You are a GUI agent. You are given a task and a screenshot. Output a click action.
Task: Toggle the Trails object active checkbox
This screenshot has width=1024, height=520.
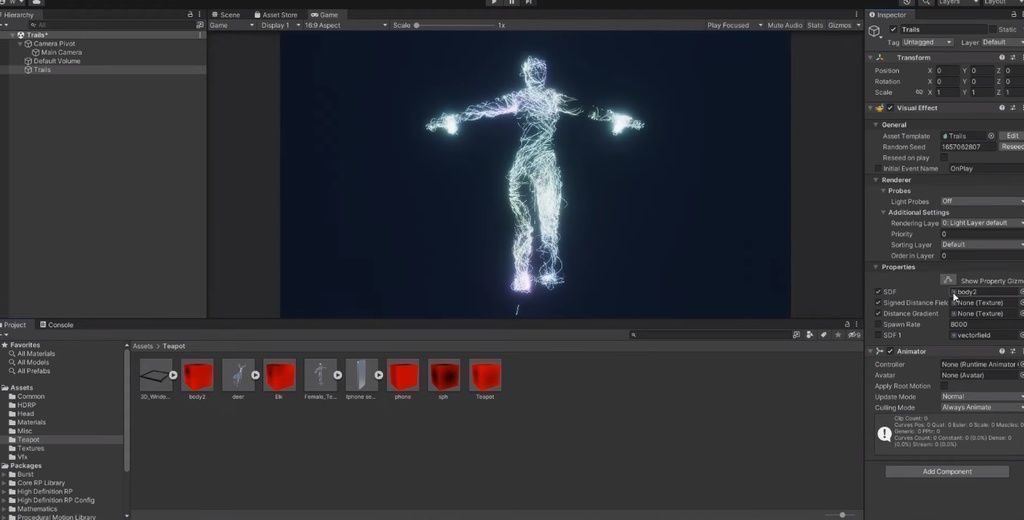[x=893, y=29]
